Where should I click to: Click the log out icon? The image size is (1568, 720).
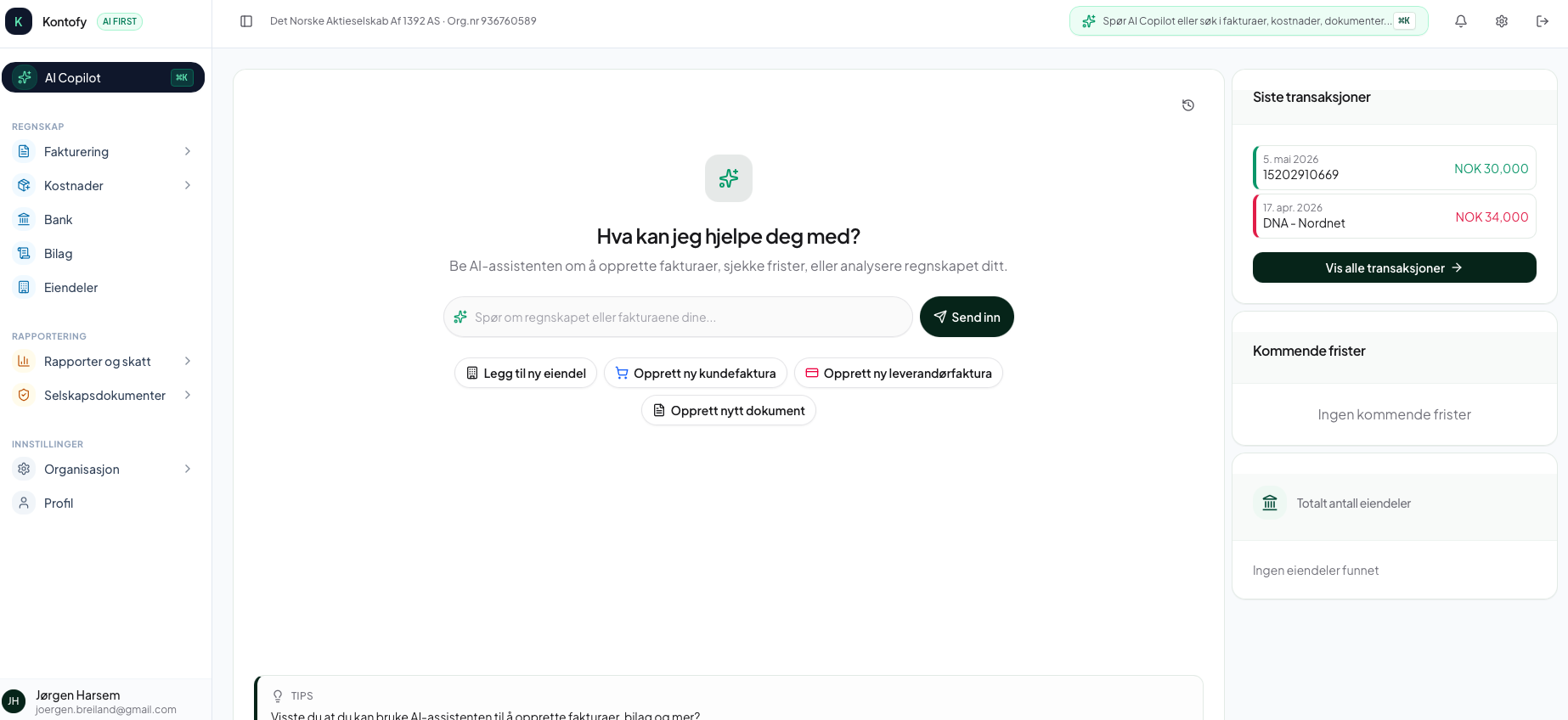click(x=1543, y=21)
